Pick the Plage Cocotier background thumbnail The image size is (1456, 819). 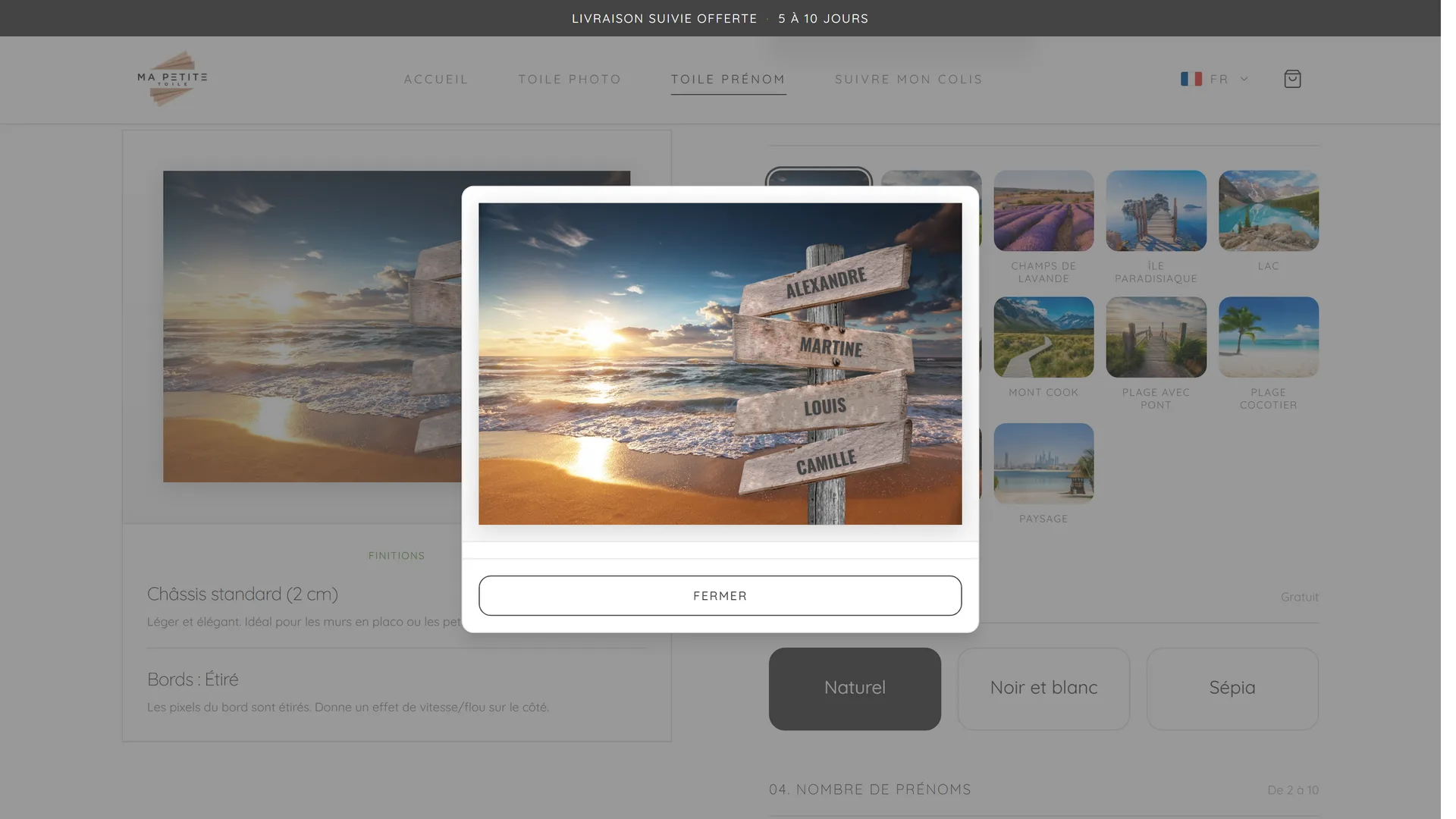point(1269,337)
